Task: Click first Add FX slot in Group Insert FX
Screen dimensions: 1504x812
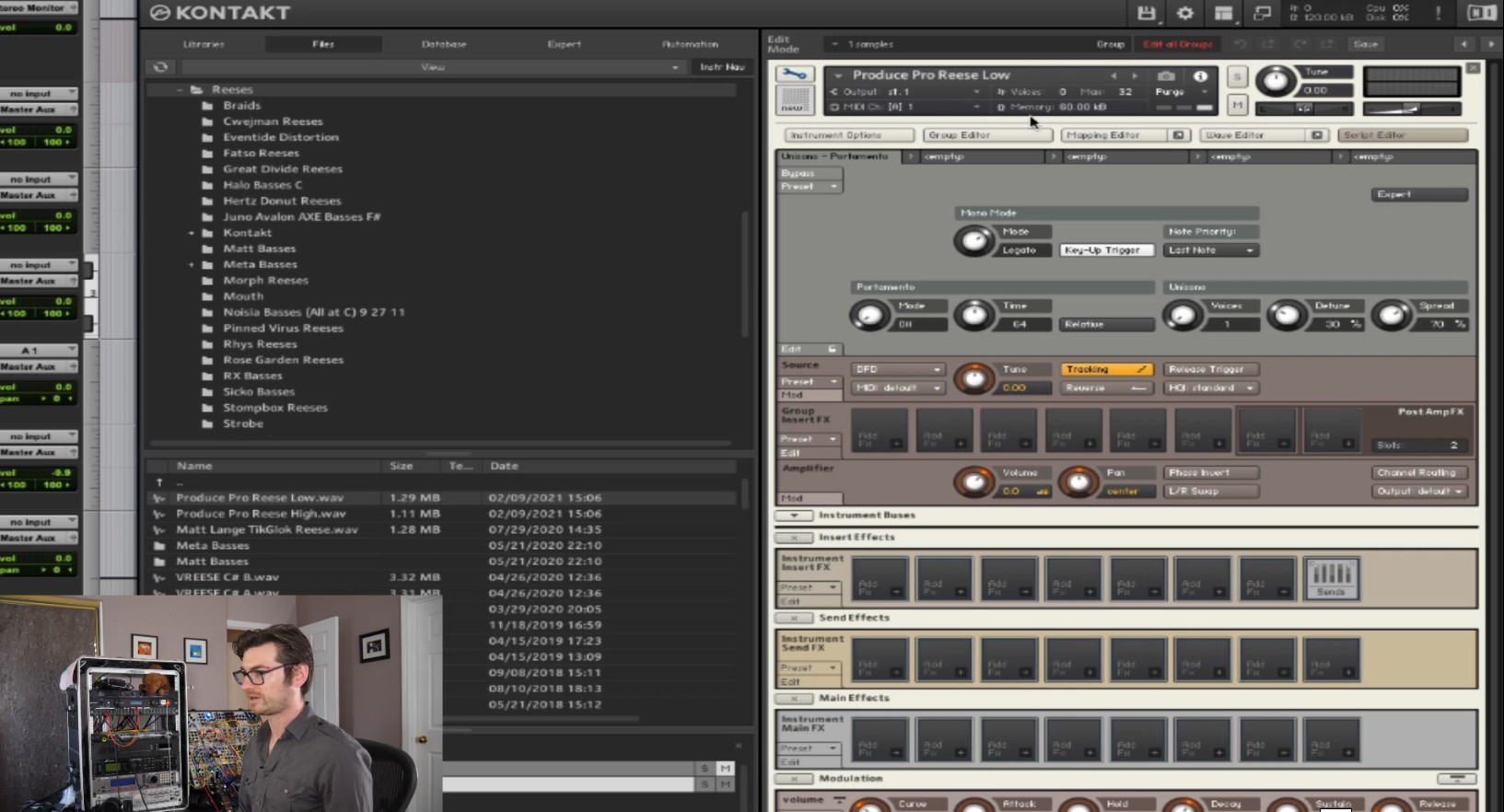Action: 879,431
